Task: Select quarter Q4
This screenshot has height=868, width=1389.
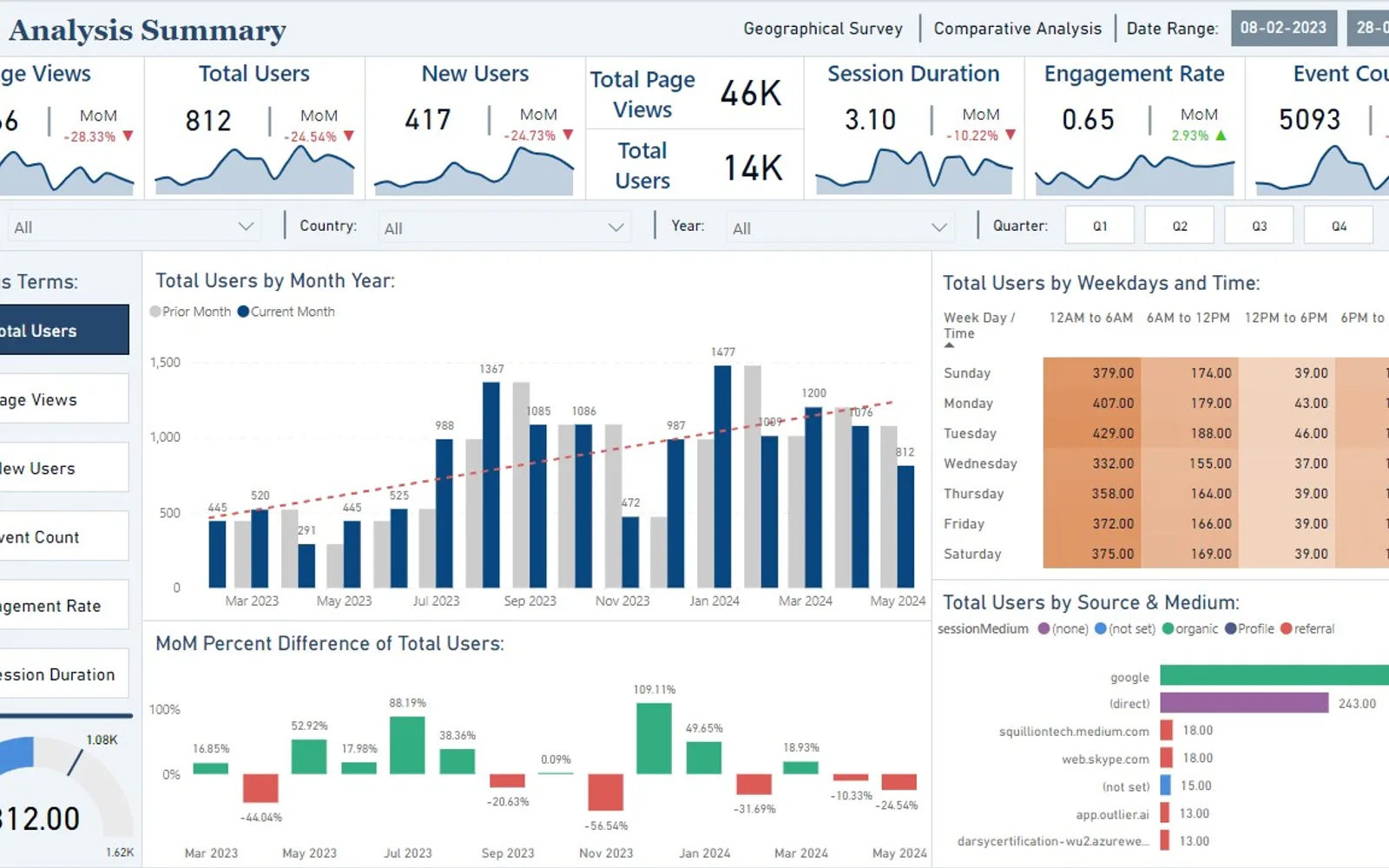Action: pyautogui.click(x=1339, y=226)
